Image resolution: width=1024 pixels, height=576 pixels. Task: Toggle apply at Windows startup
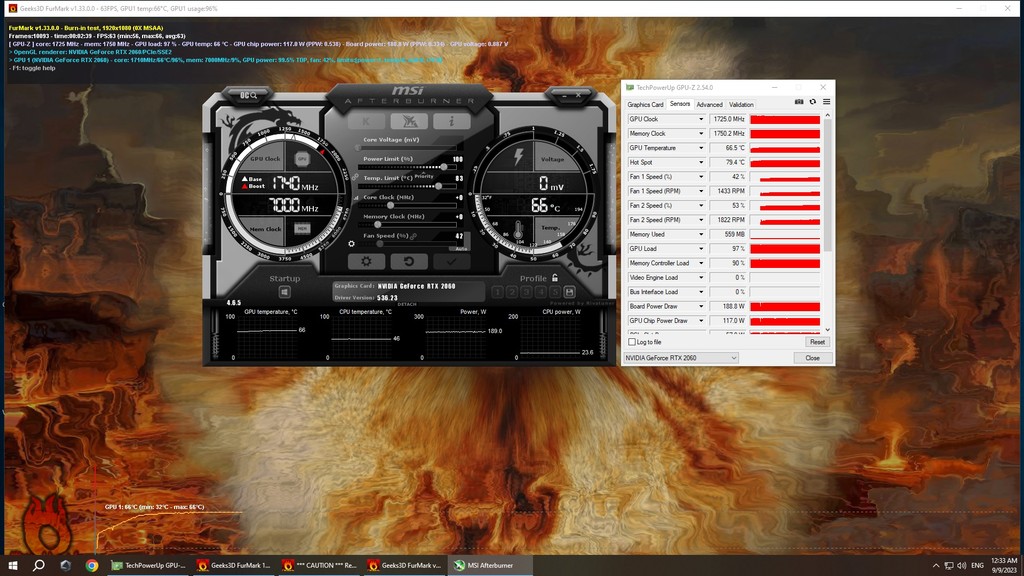click(x=284, y=292)
